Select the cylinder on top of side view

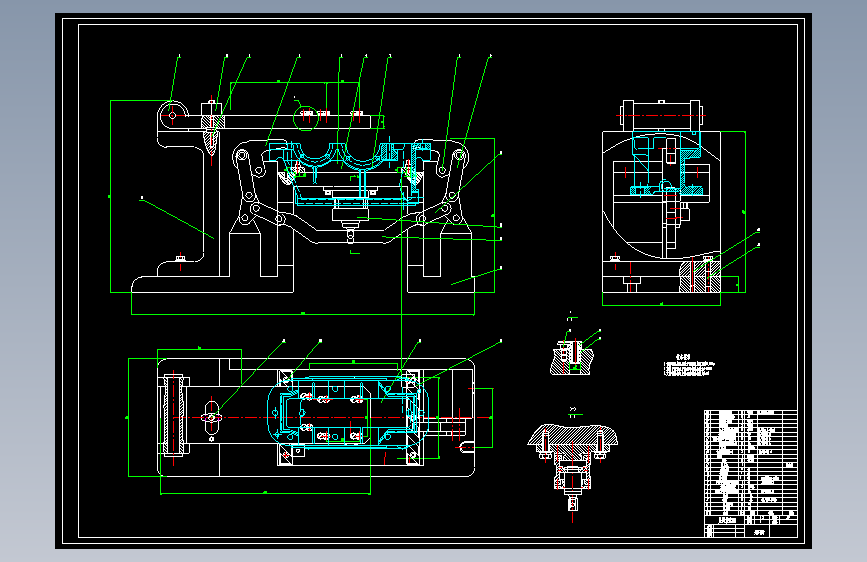pyautogui.click(x=661, y=115)
